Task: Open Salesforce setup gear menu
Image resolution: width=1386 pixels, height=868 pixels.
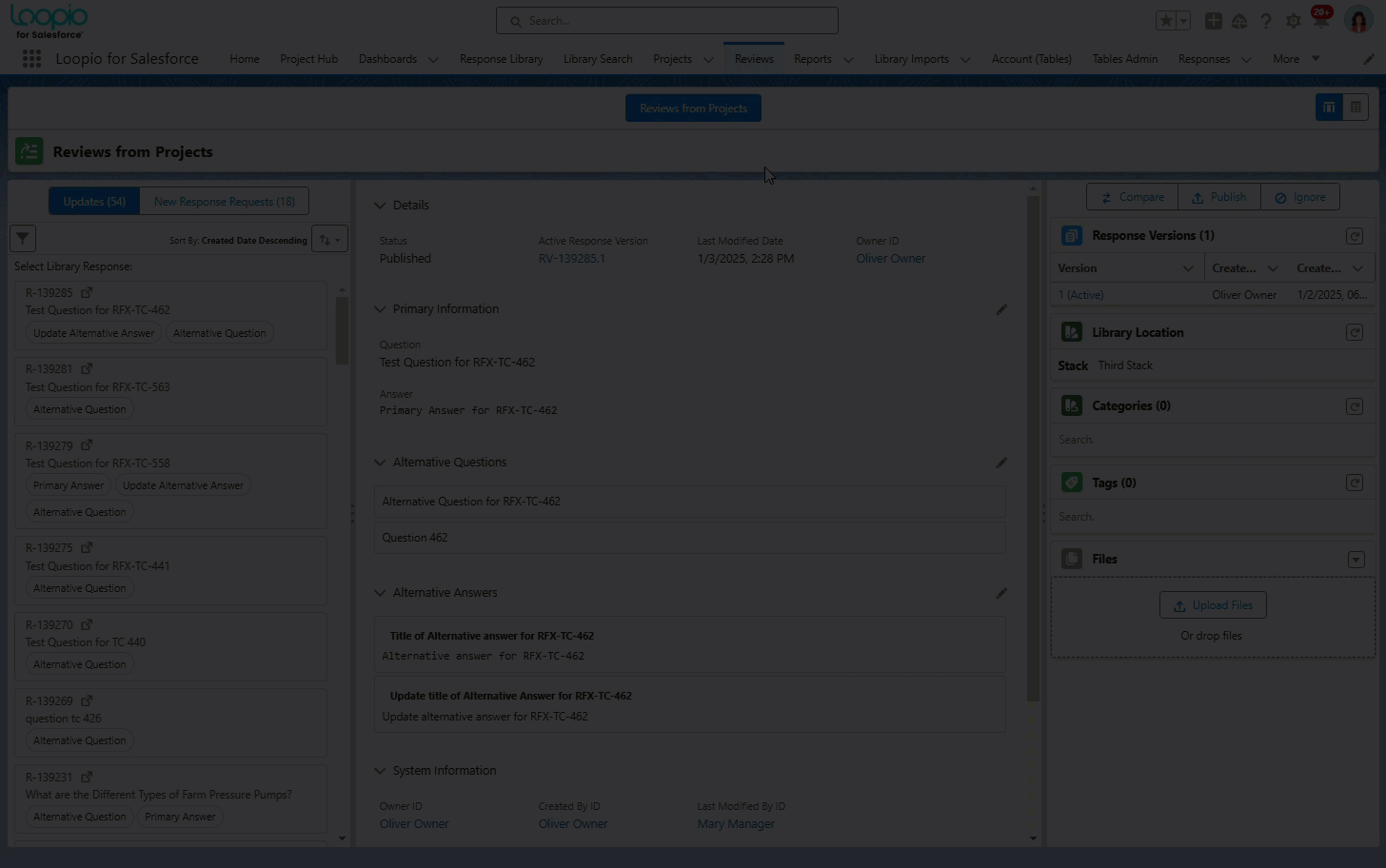Action: [1293, 21]
